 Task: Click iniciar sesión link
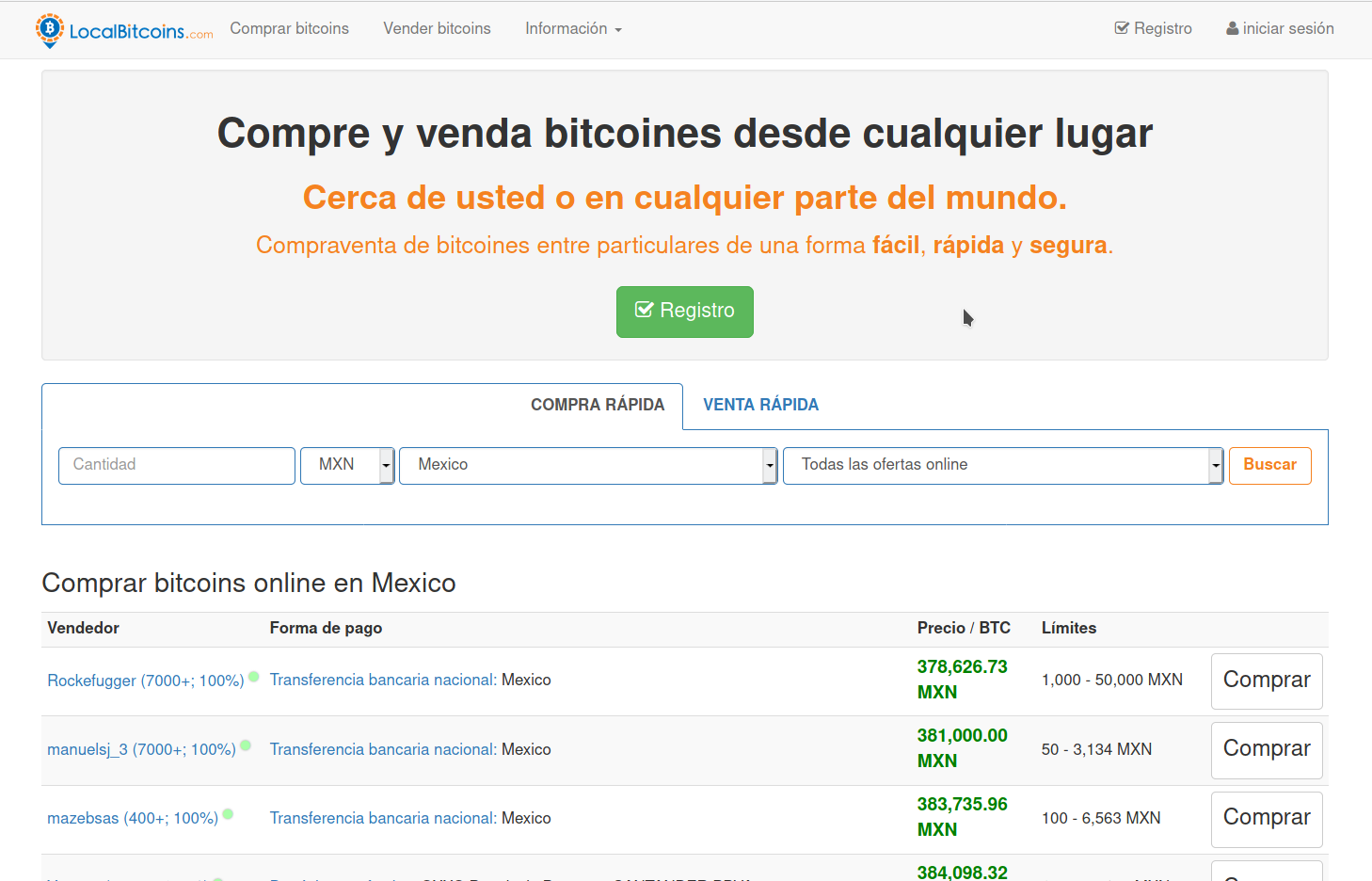(1280, 29)
